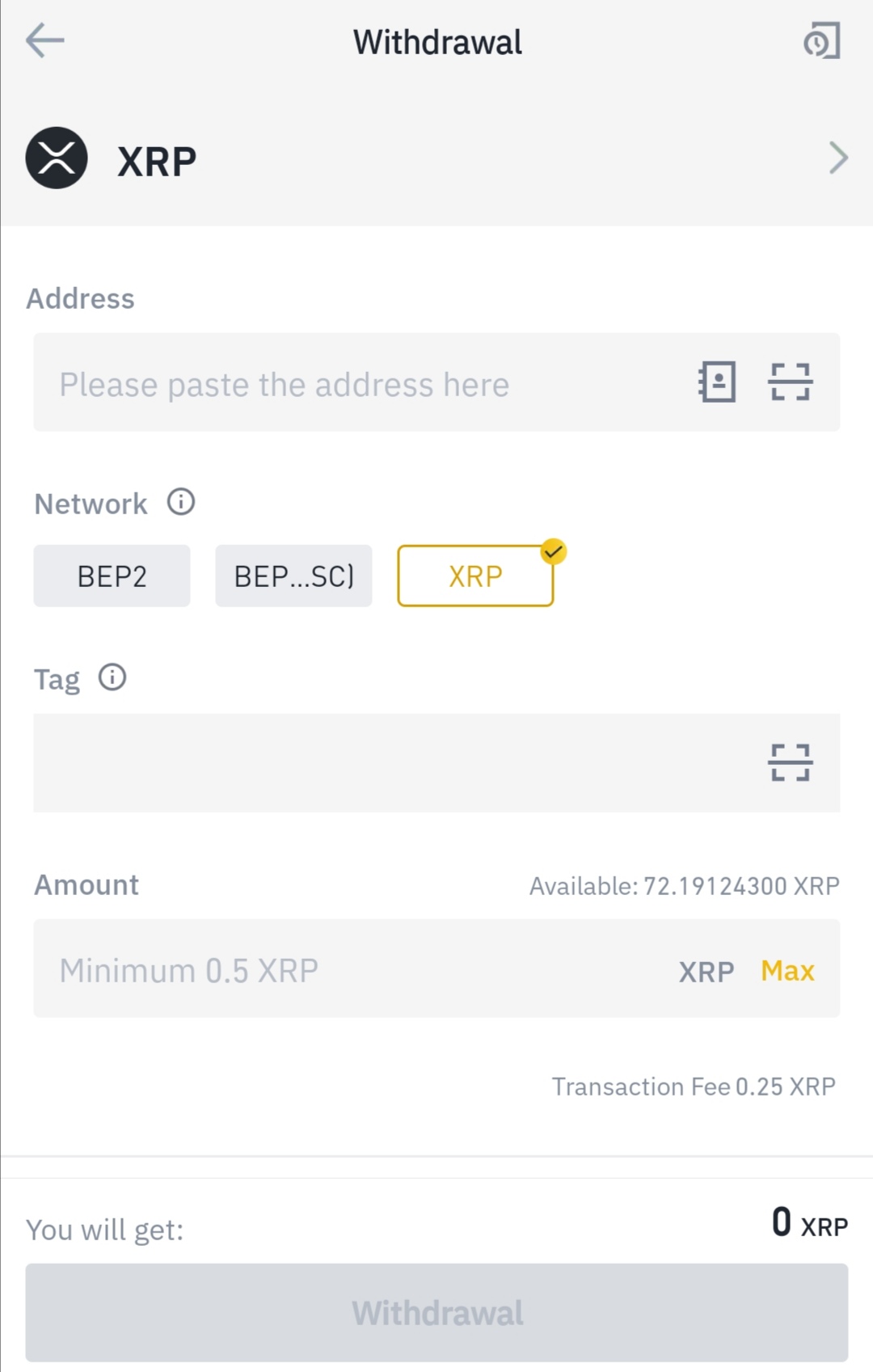
Task: Focus the address paste field
Action: (356, 384)
